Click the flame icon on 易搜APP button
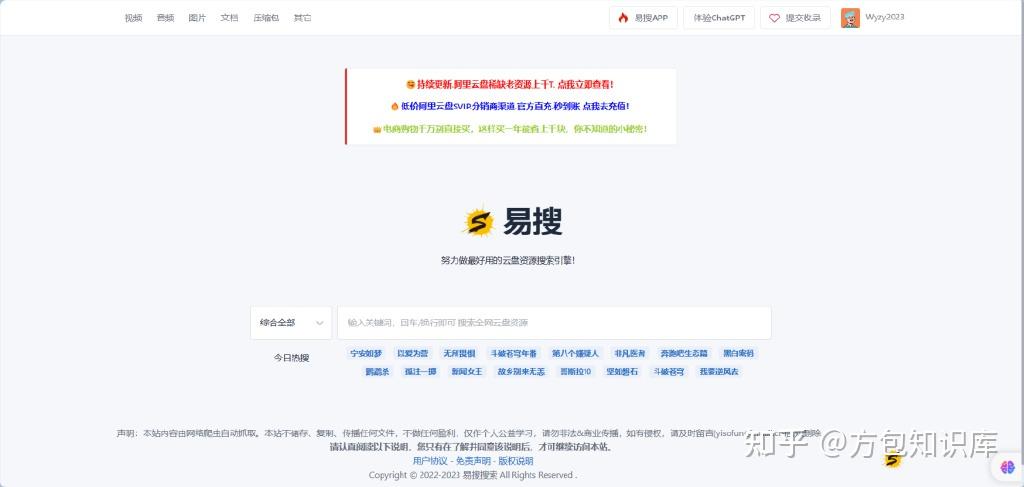The height and width of the screenshot is (487, 1024). [x=623, y=18]
